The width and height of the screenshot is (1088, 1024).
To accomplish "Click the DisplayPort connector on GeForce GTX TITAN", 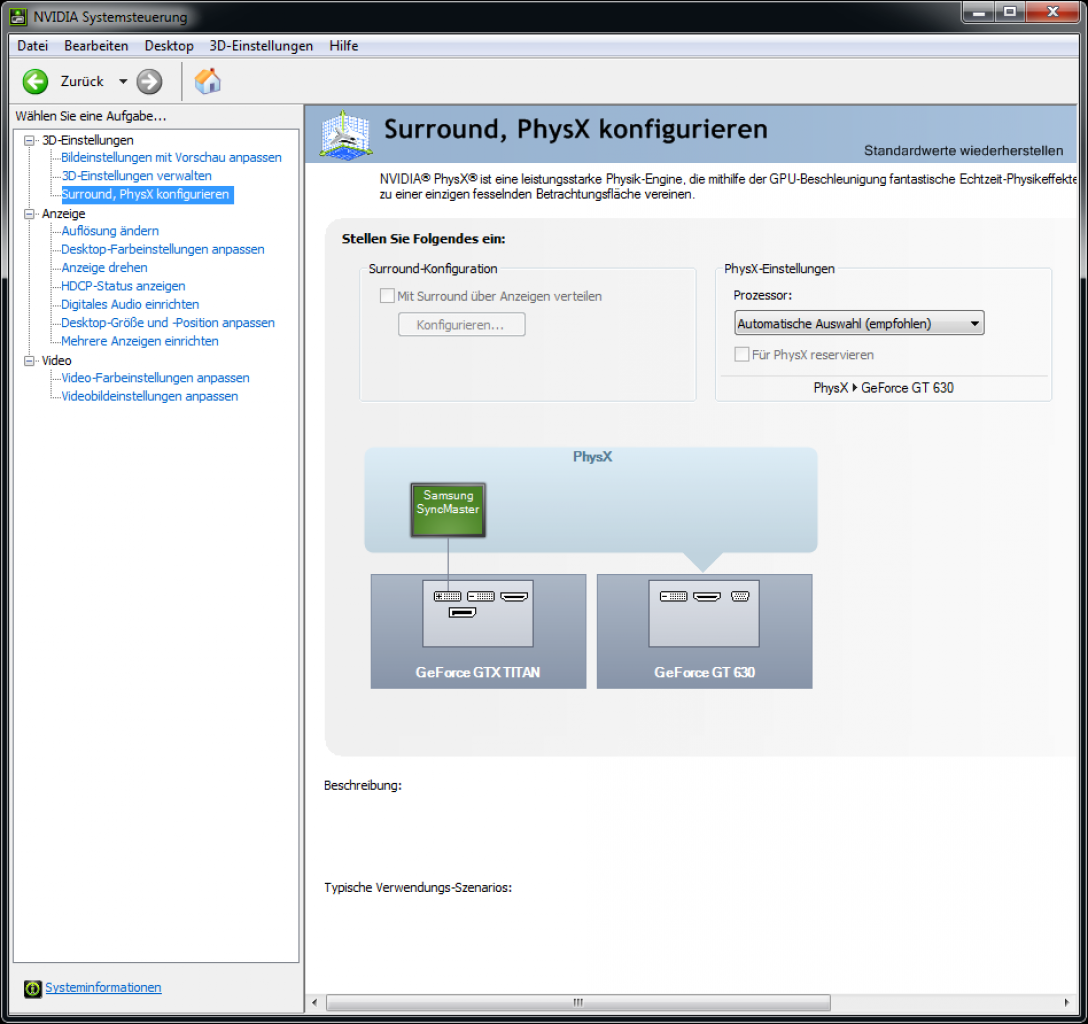I will click(462, 612).
